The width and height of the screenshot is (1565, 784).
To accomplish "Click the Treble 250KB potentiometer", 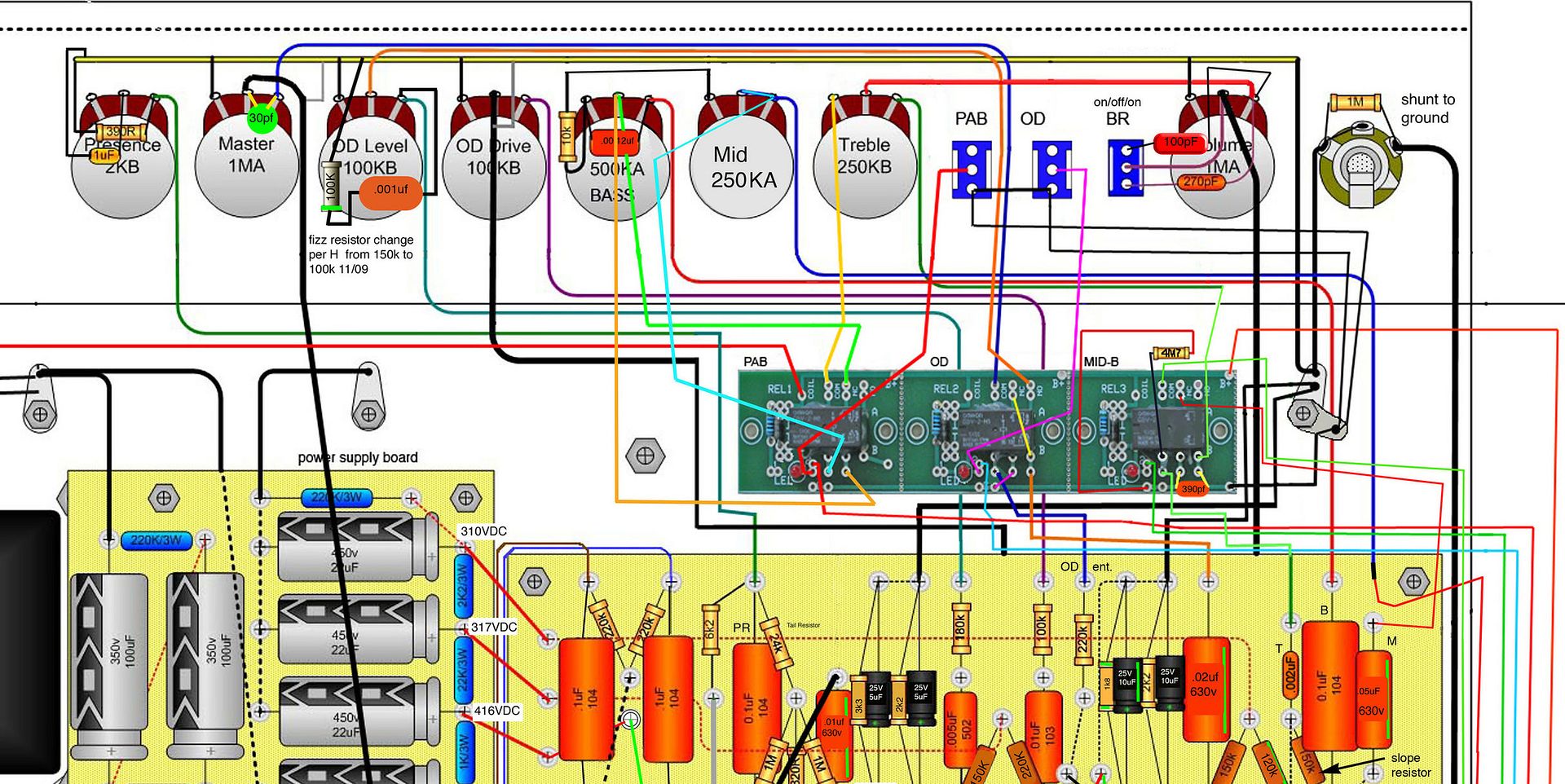I will [865, 166].
